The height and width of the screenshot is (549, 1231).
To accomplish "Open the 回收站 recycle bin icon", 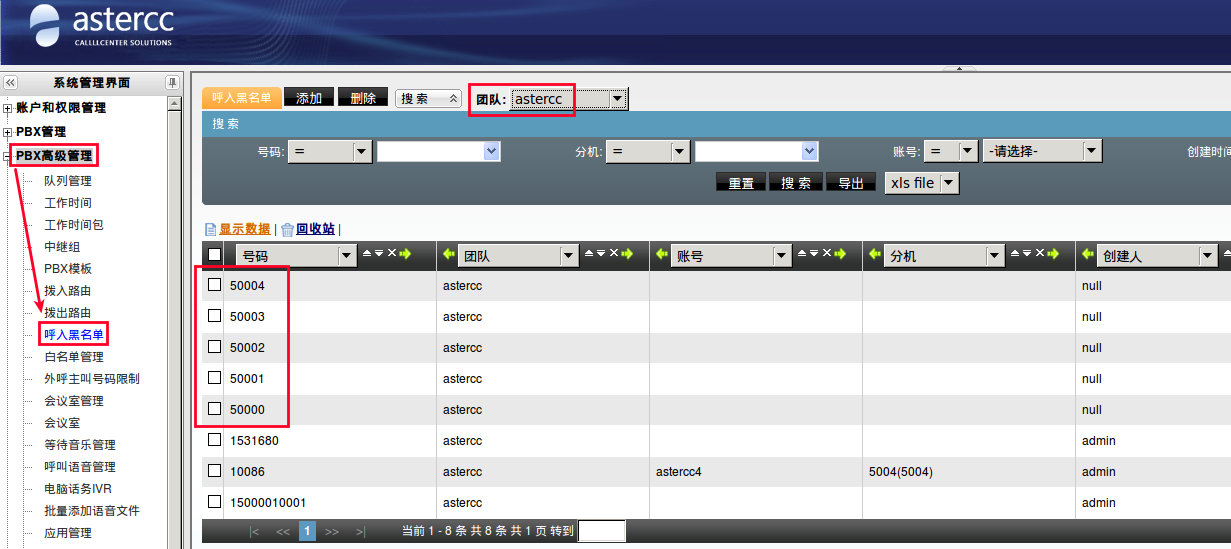I will coord(287,229).
